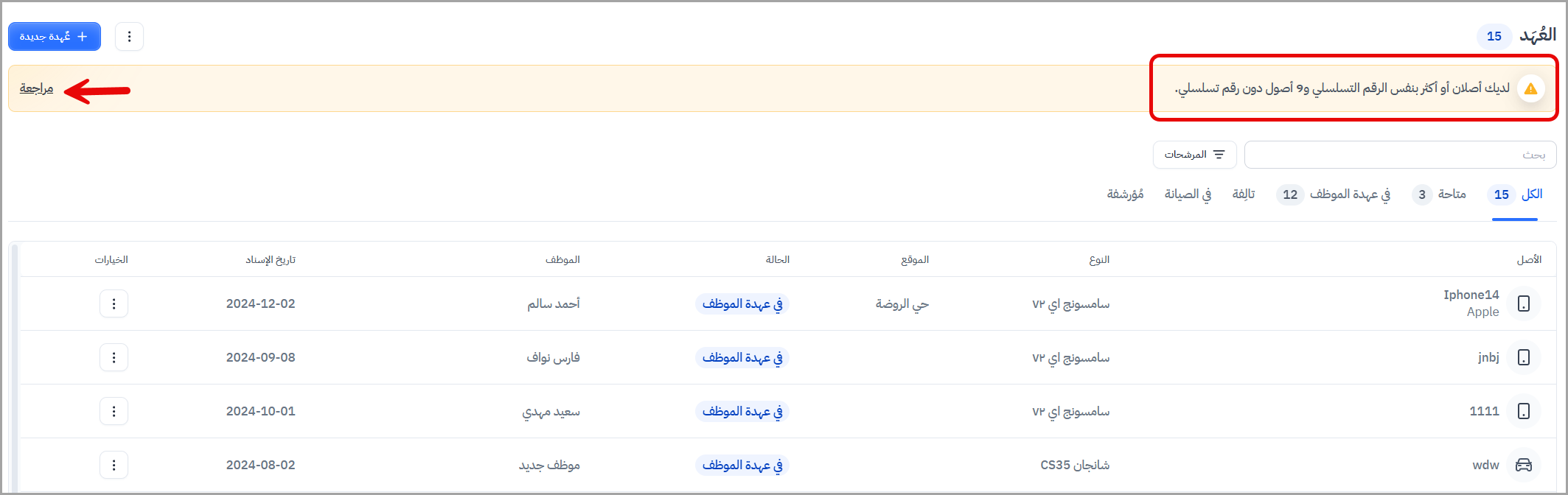Screen dimensions: 1568x495
Task: Open options menu for سعيد مهدي row
Action: coord(114,411)
